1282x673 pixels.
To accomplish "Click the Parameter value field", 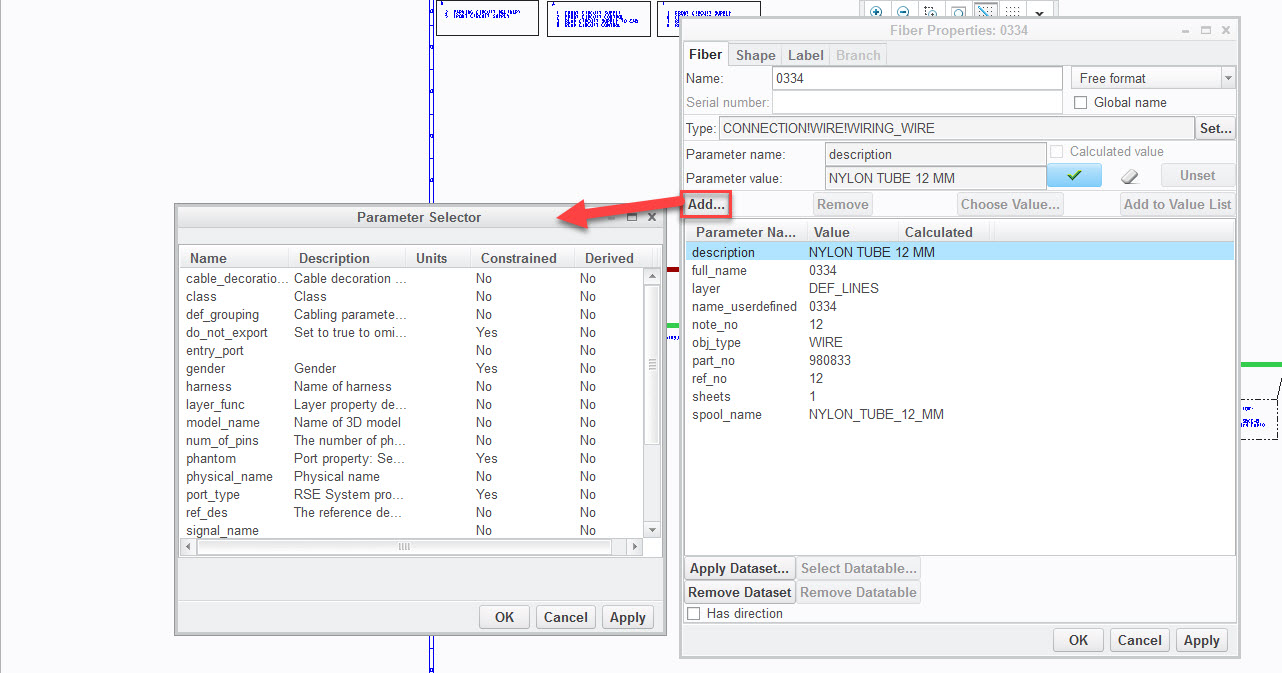I will pos(934,178).
